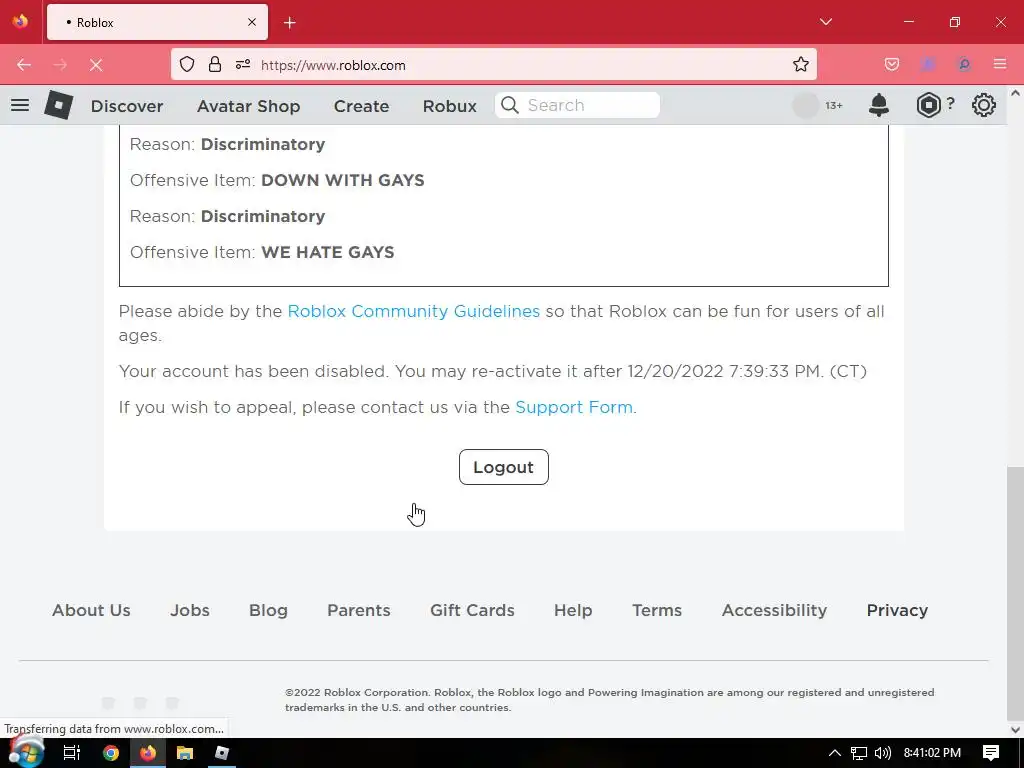Click the user avatar circle
This screenshot has height=768, width=1024.
pos(805,105)
